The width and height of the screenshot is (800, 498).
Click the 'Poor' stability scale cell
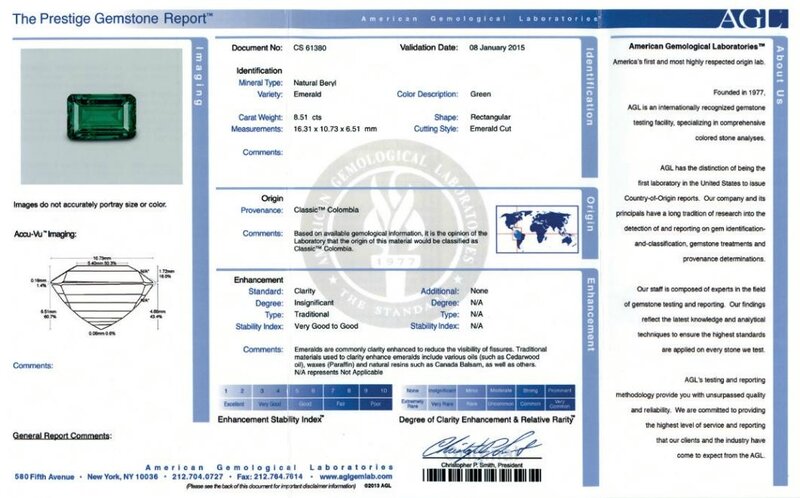(376, 404)
